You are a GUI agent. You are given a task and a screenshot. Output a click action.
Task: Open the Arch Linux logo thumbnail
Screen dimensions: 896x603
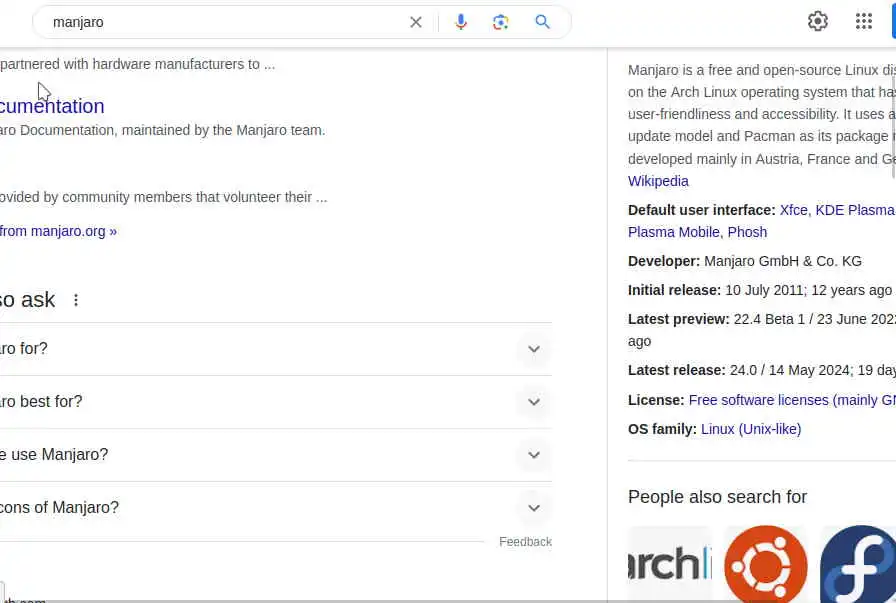[x=670, y=564]
